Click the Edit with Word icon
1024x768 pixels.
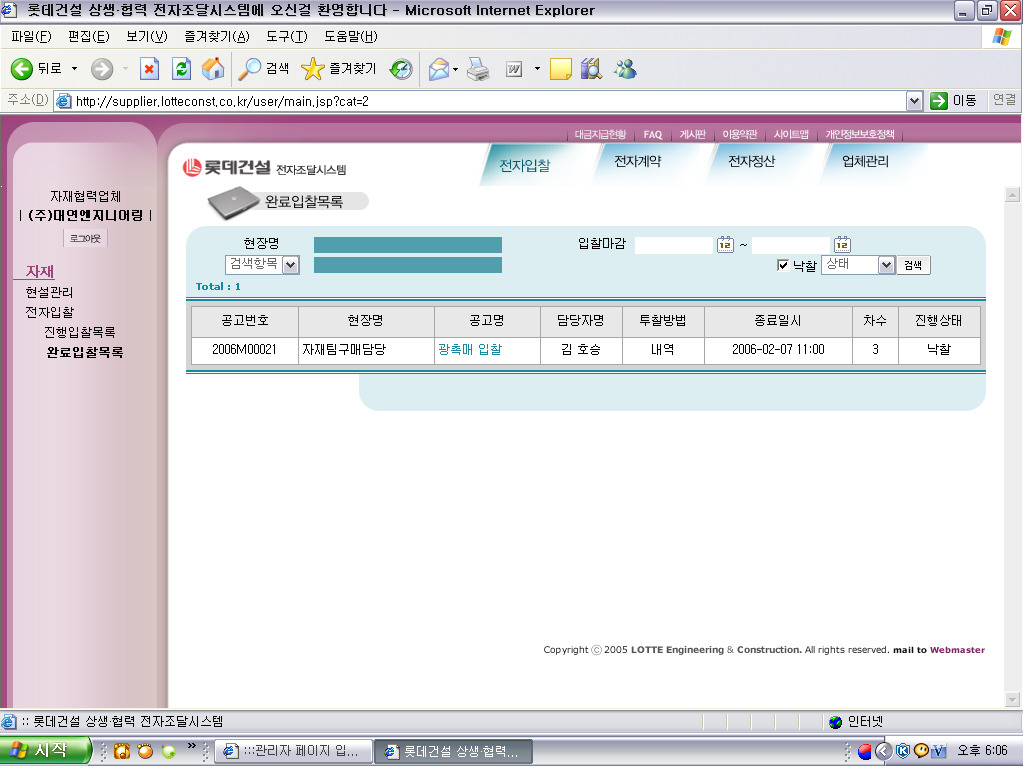pyautogui.click(x=514, y=69)
